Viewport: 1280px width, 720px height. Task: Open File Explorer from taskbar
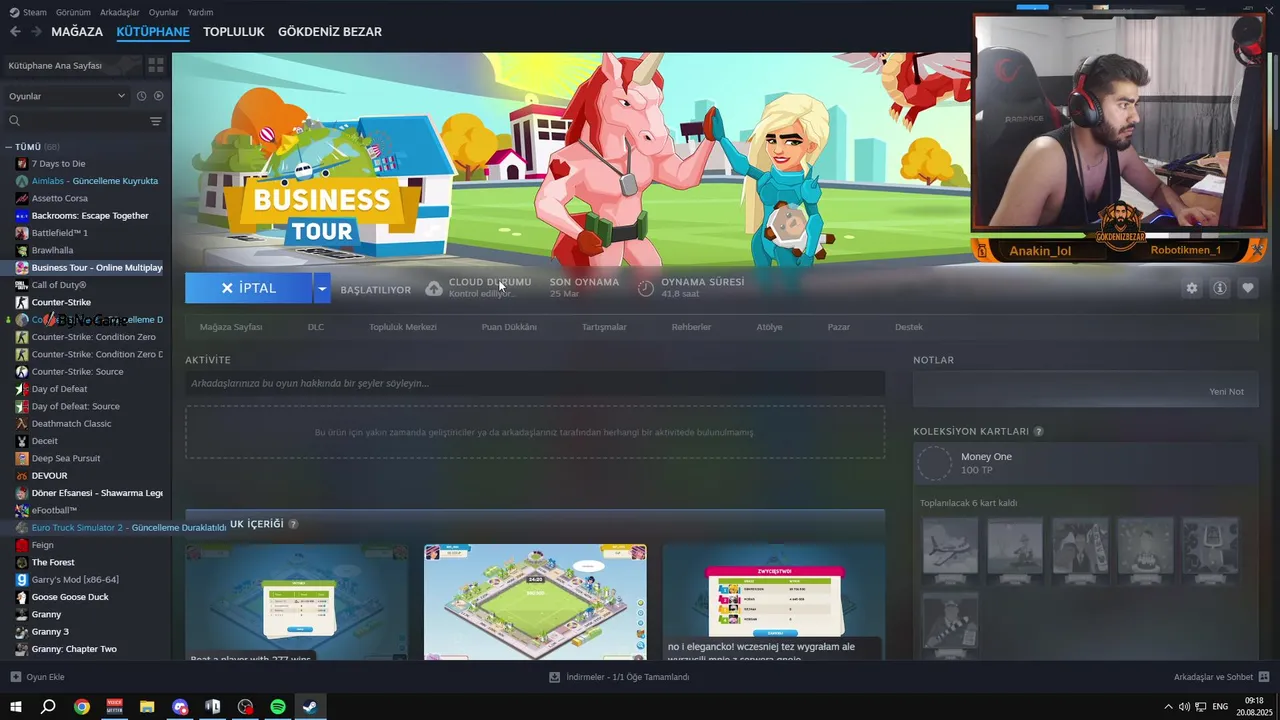[x=147, y=707]
